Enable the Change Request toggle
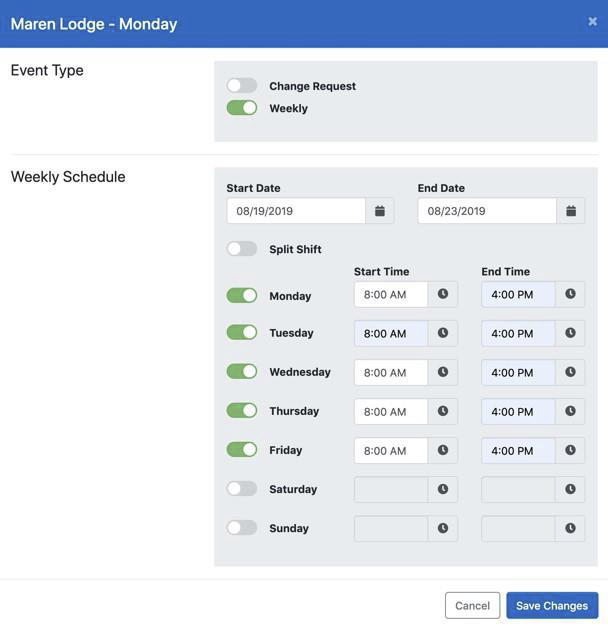This screenshot has height=629, width=608. click(x=242, y=86)
